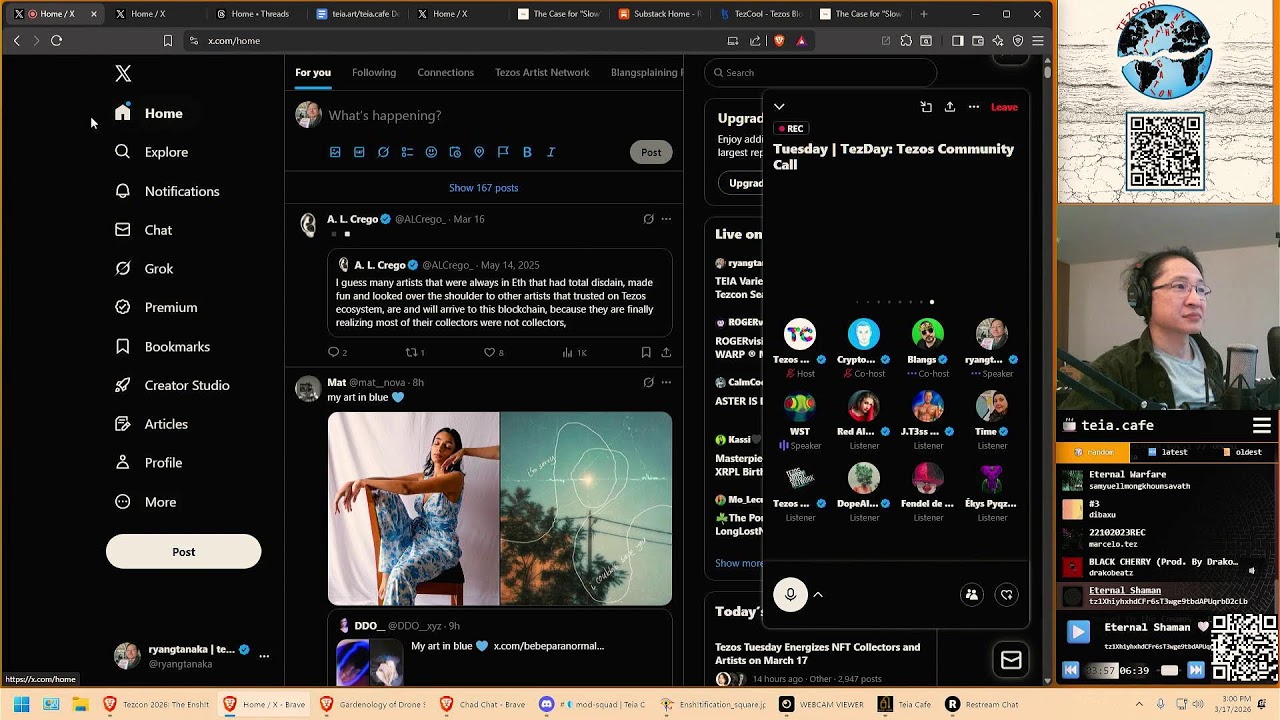Click Show more in Live on X

738,563
